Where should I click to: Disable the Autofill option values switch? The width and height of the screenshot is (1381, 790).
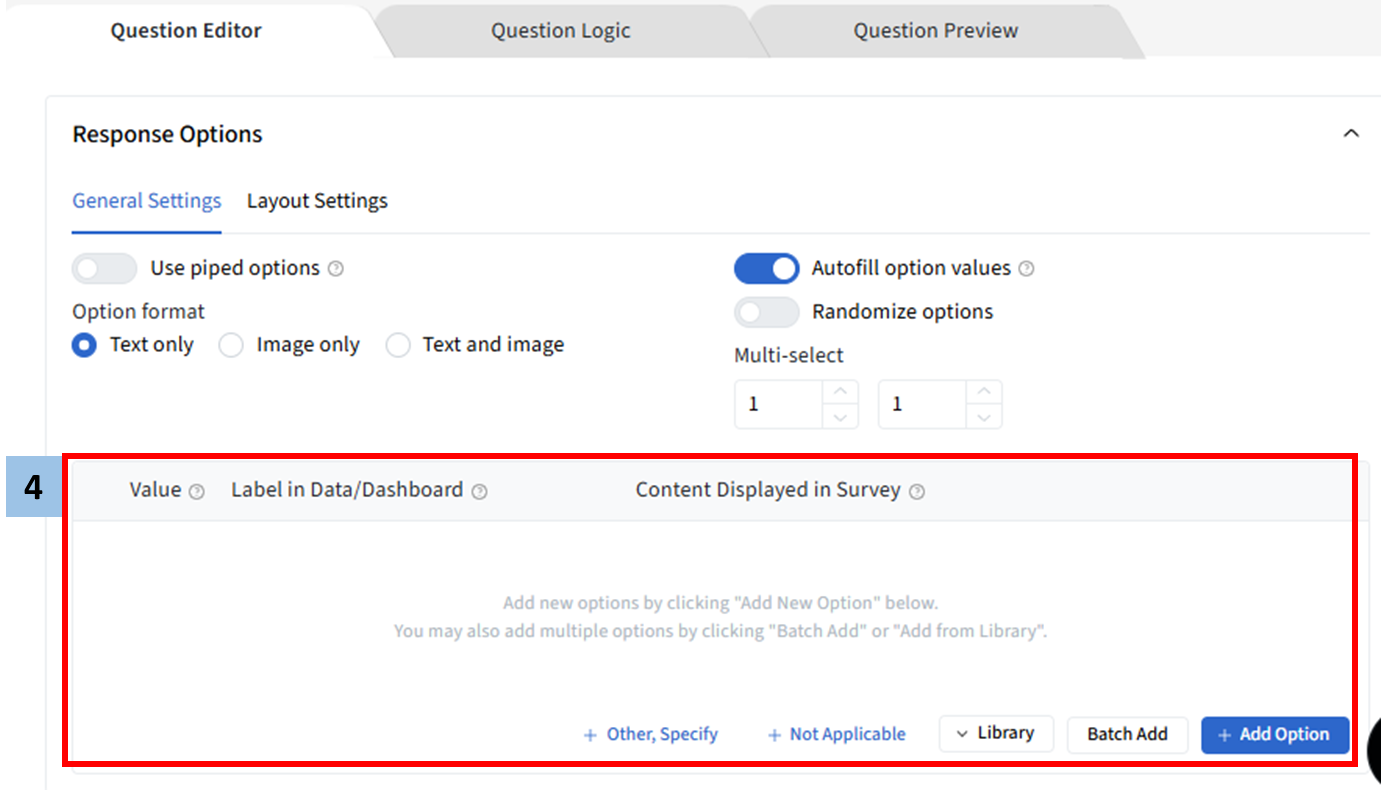click(x=767, y=268)
